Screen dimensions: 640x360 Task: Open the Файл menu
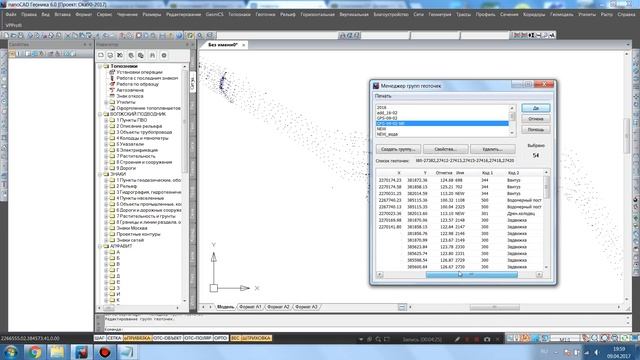click(x=11, y=14)
